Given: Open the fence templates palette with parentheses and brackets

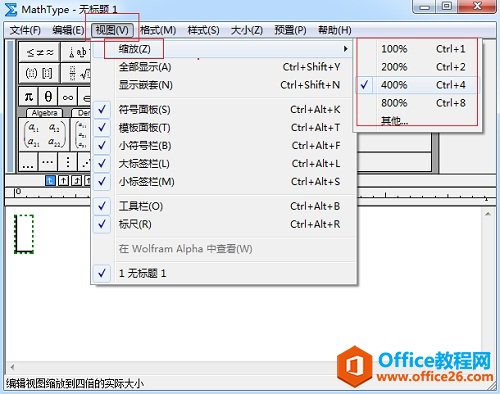Looking at the screenshot, I should click(40, 73).
